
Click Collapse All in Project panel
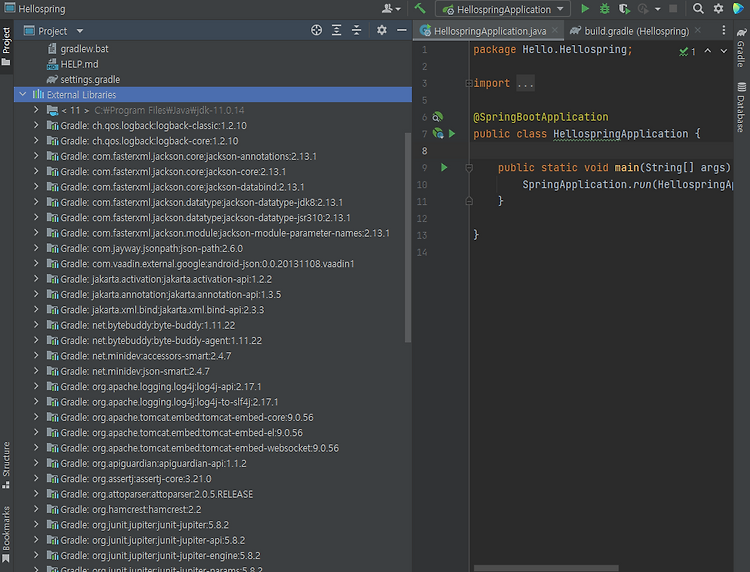pos(356,31)
